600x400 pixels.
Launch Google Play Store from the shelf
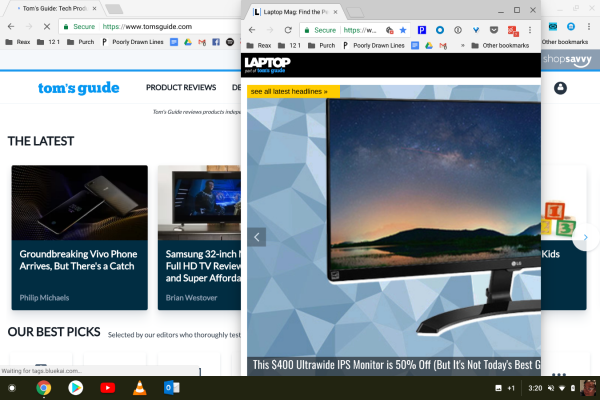click(76, 388)
